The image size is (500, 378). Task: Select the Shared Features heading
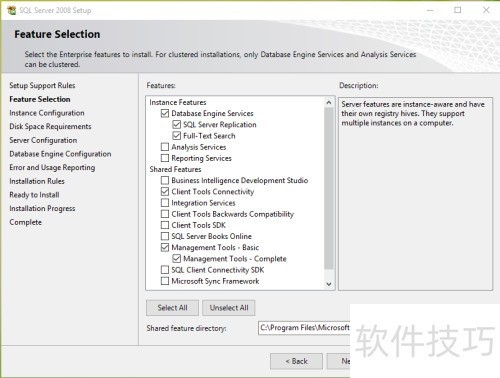tap(175, 169)
